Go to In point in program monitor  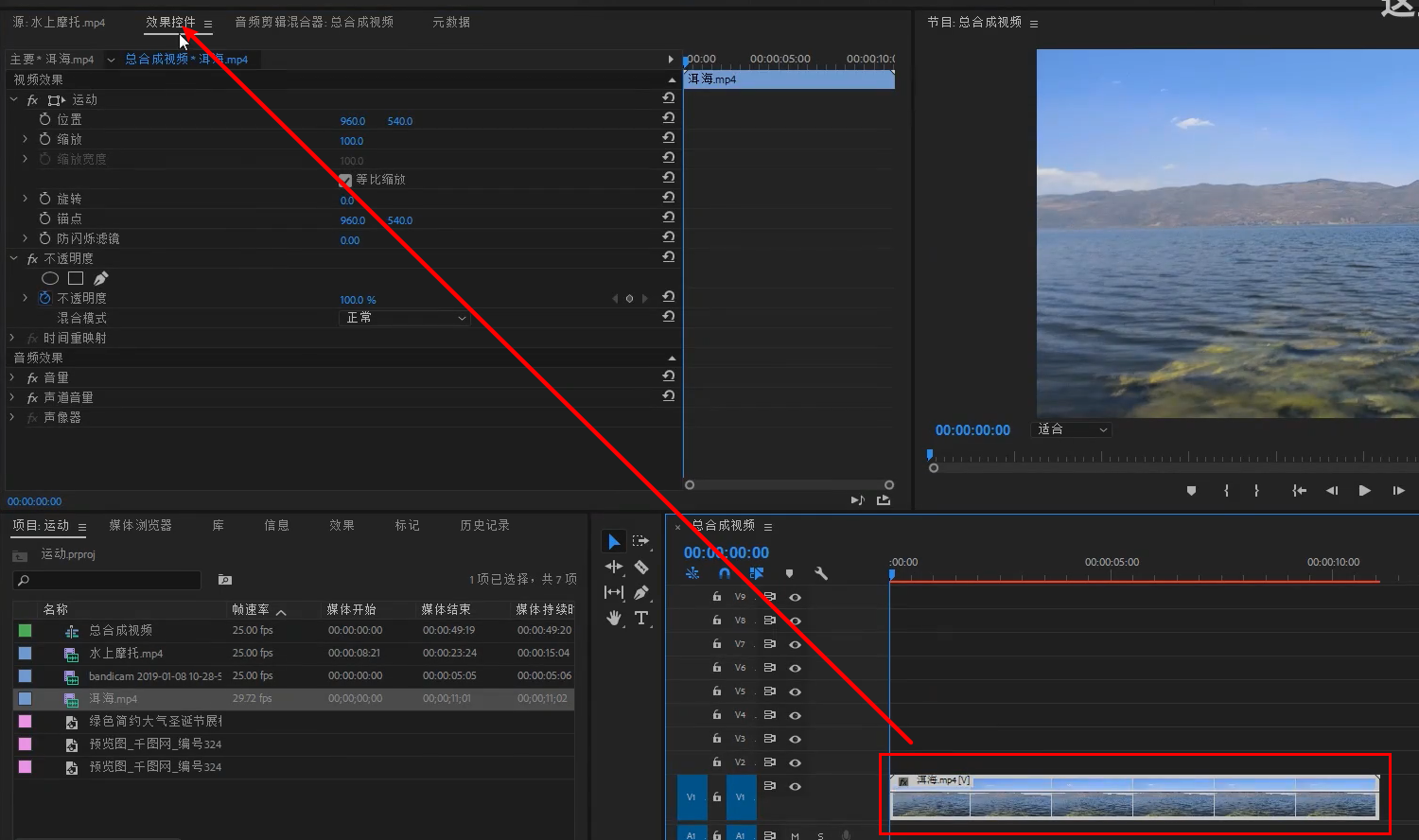tap(1300, 490)
